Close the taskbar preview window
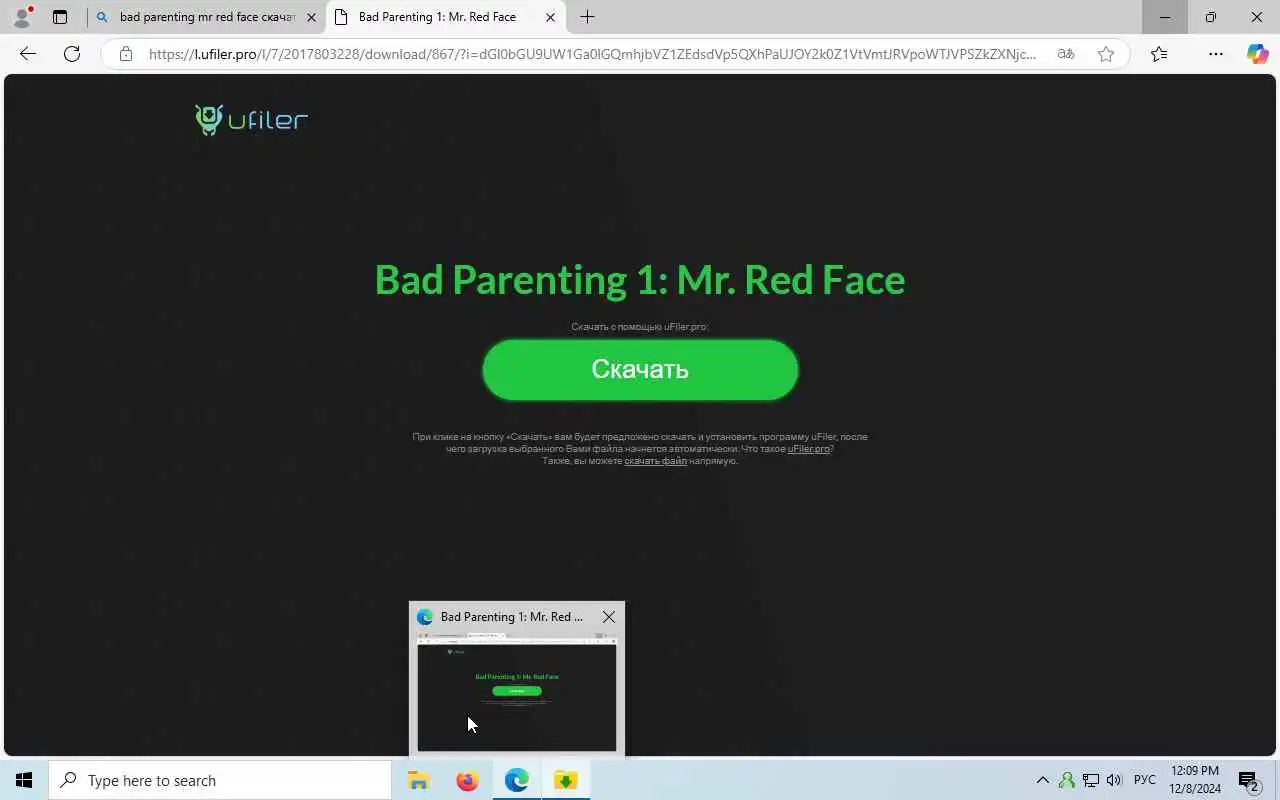This screenshot has width=1280, height=800. (x=608, y=617)
